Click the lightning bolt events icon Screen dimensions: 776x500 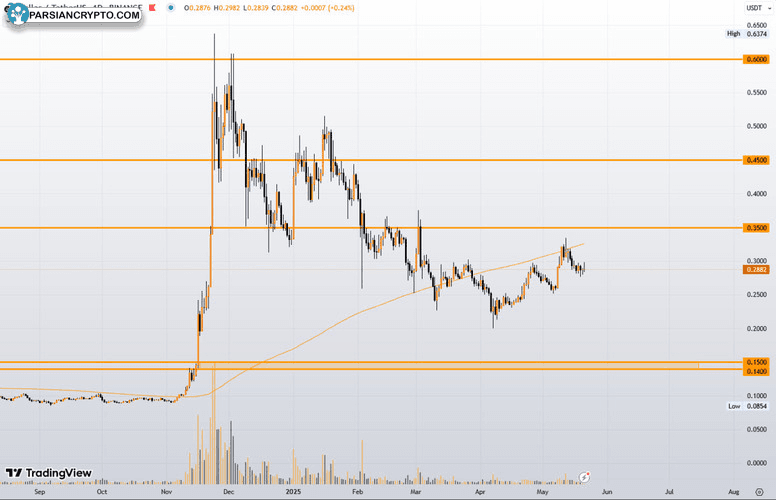click(584, 477)
